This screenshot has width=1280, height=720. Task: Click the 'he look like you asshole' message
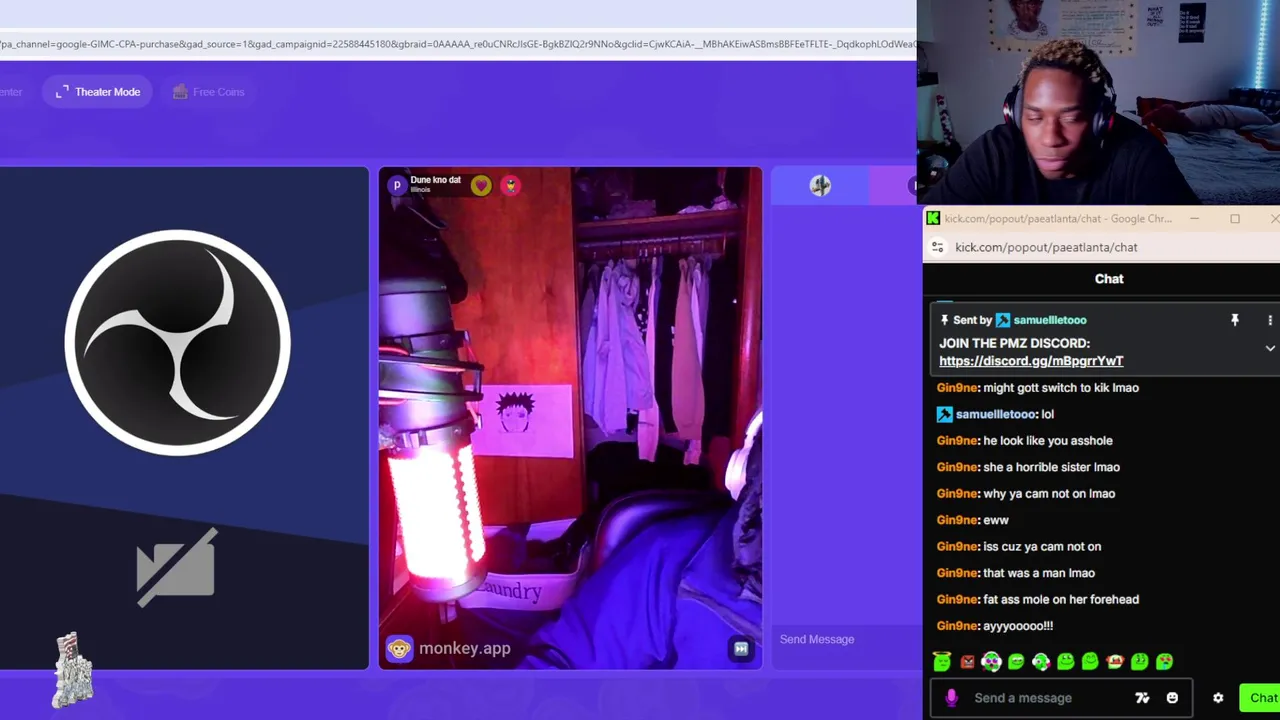coord(1047,441)
